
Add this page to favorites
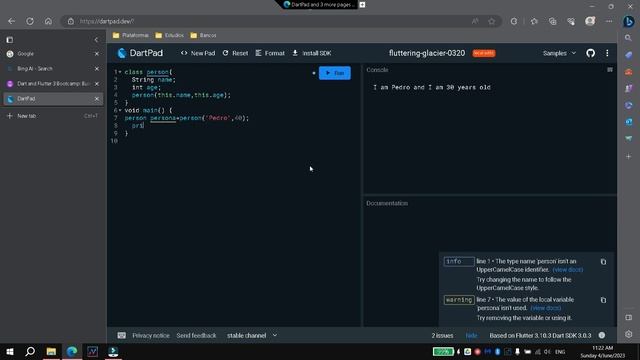pos(492,21)
